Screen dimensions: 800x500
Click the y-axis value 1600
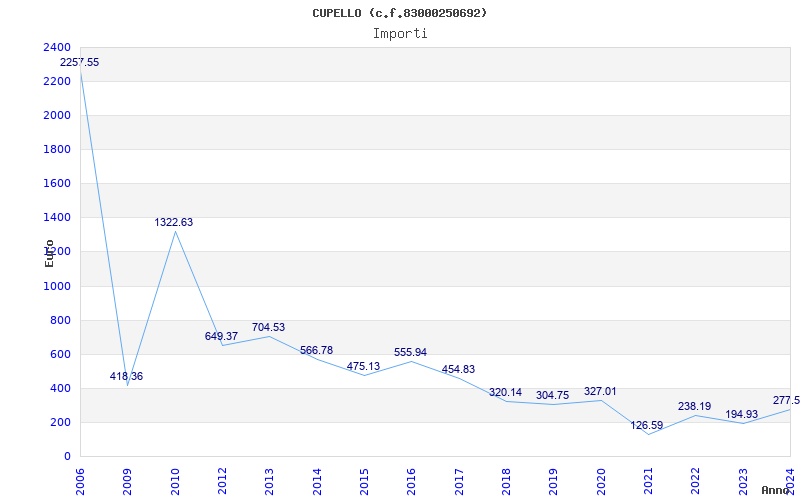pyautogui.click(x=58, y=184)
